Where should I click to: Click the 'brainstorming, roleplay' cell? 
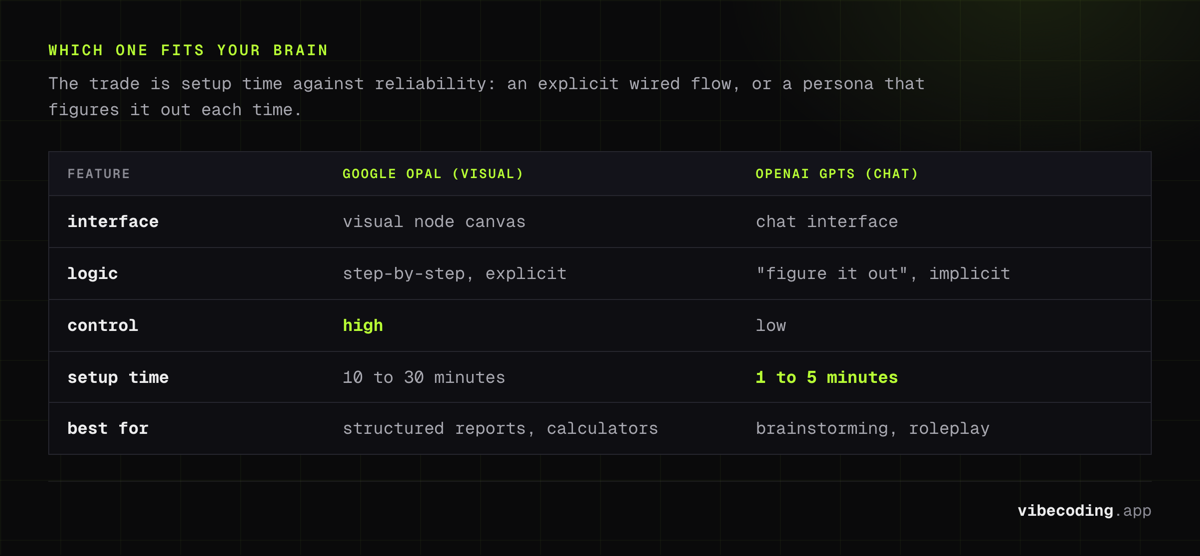(873, 429)
